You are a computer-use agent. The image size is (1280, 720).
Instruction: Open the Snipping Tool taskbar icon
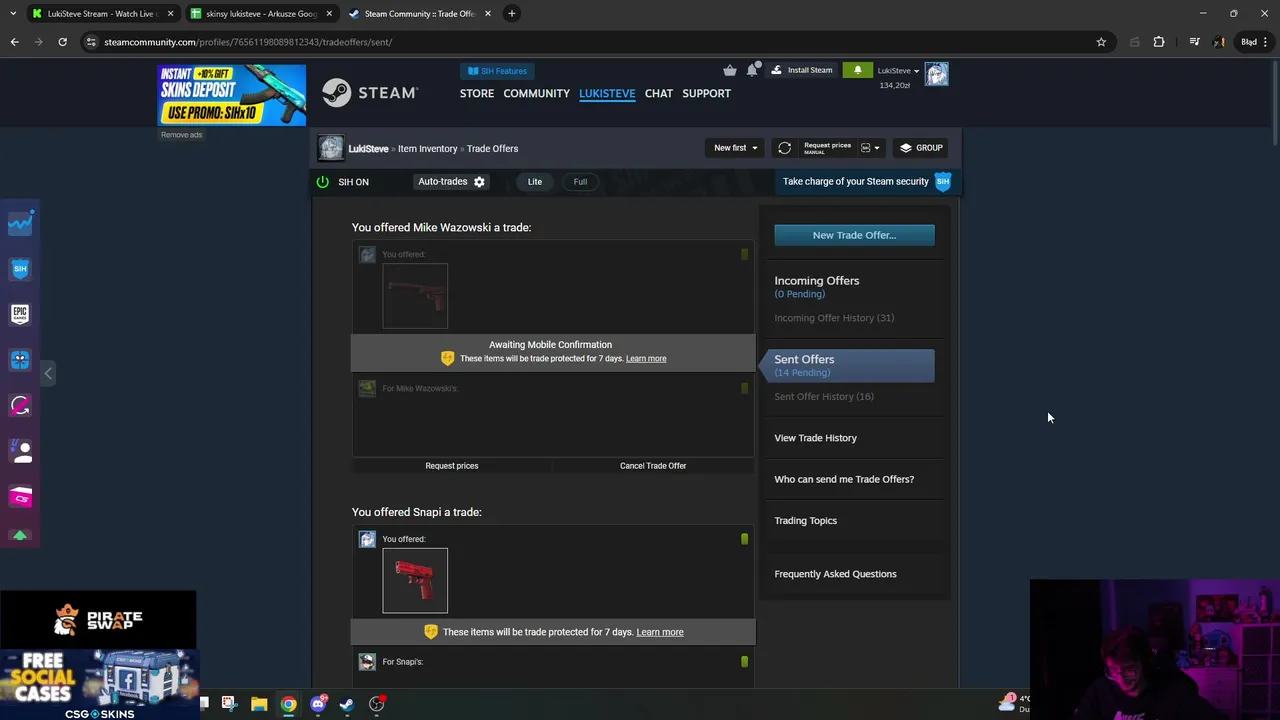click(229, 704)
